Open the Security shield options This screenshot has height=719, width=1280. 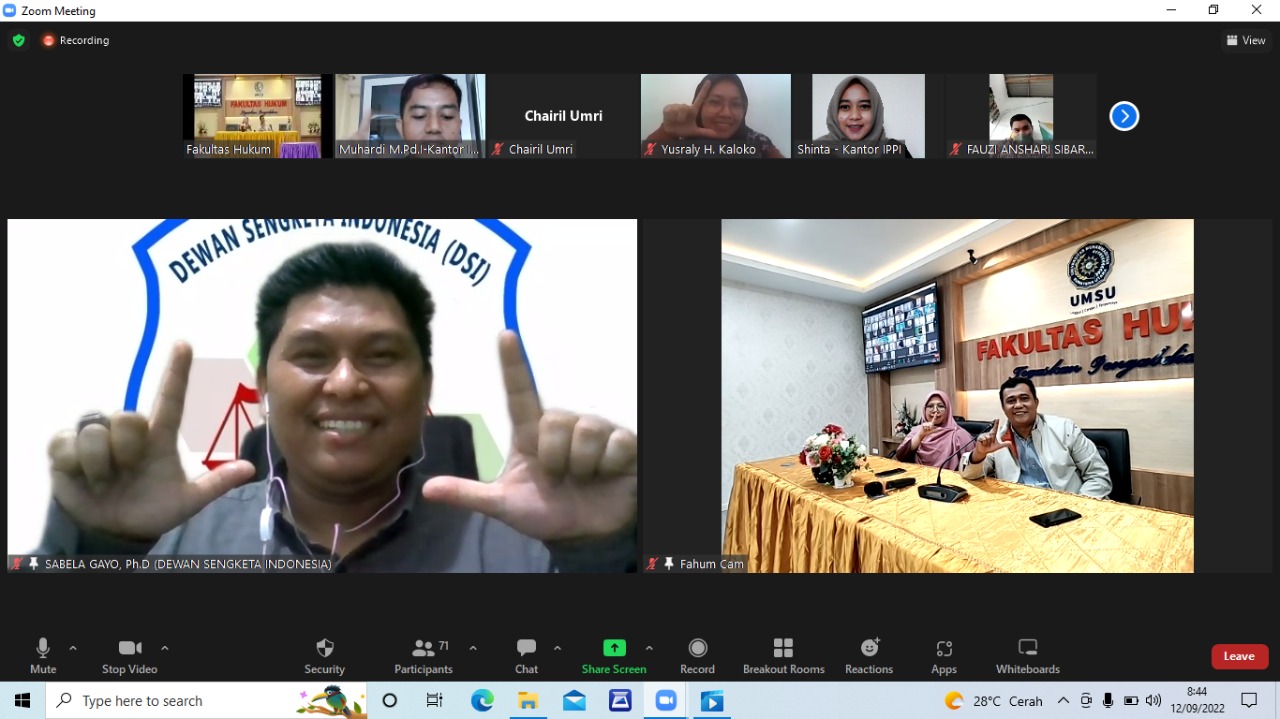click(324, 656)
